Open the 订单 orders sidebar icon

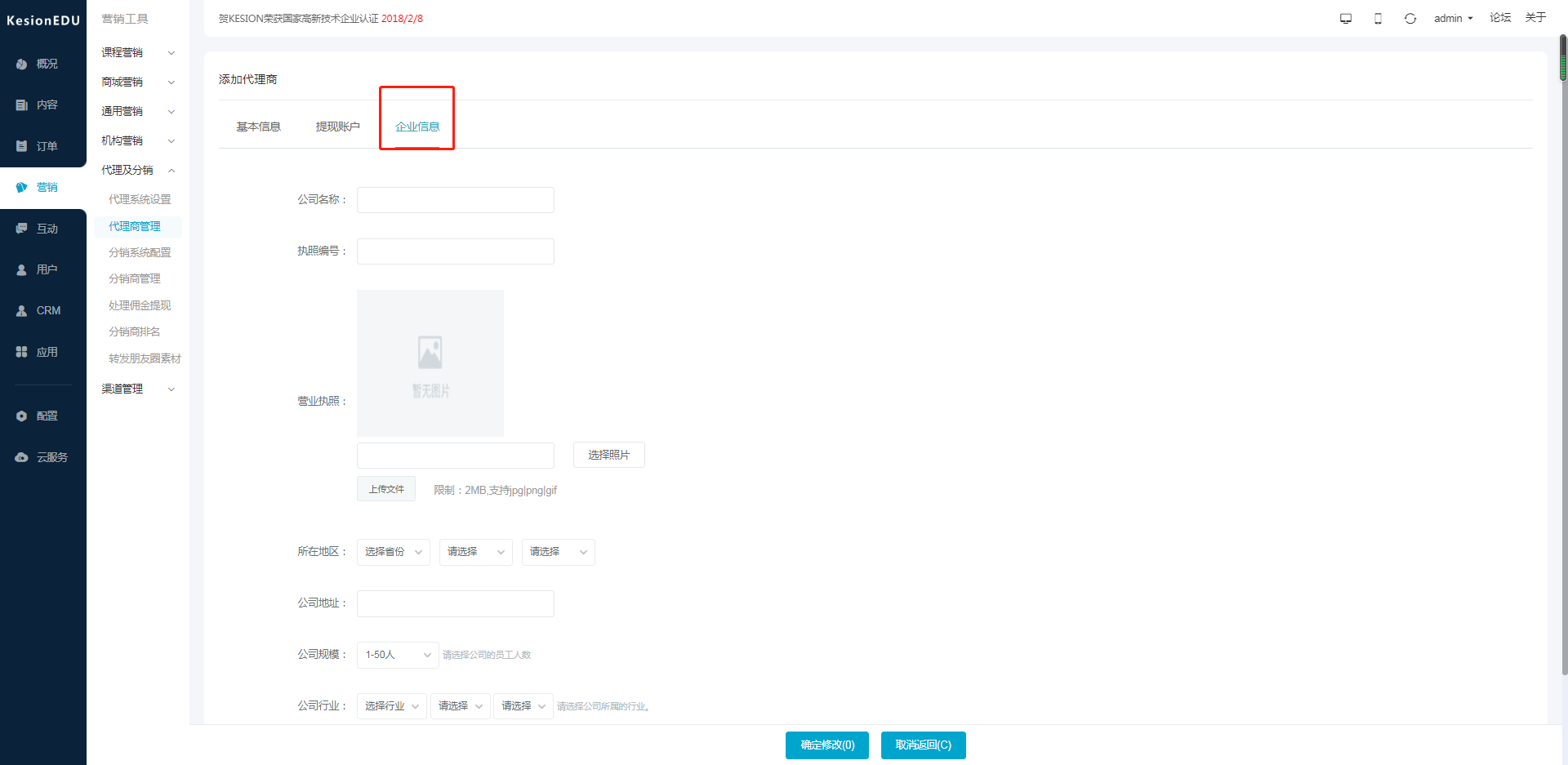tap(22, 146)
